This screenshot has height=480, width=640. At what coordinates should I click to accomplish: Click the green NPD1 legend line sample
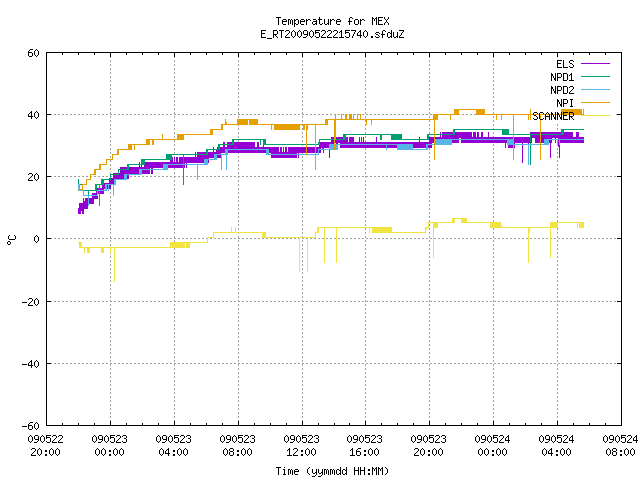click(x=595, y=77)
